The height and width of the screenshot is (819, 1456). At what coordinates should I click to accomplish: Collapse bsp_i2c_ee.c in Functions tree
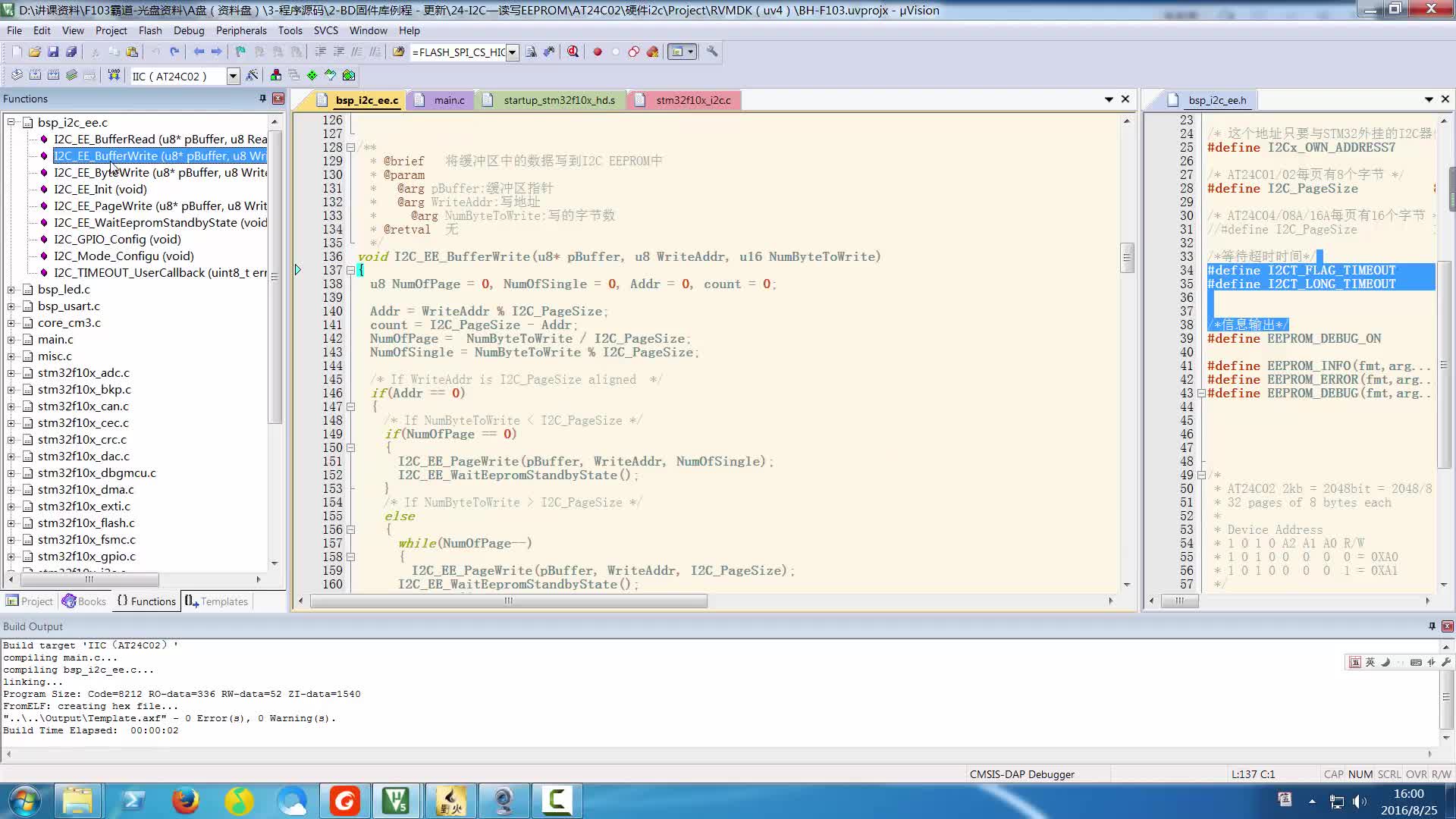pos(11,122)
